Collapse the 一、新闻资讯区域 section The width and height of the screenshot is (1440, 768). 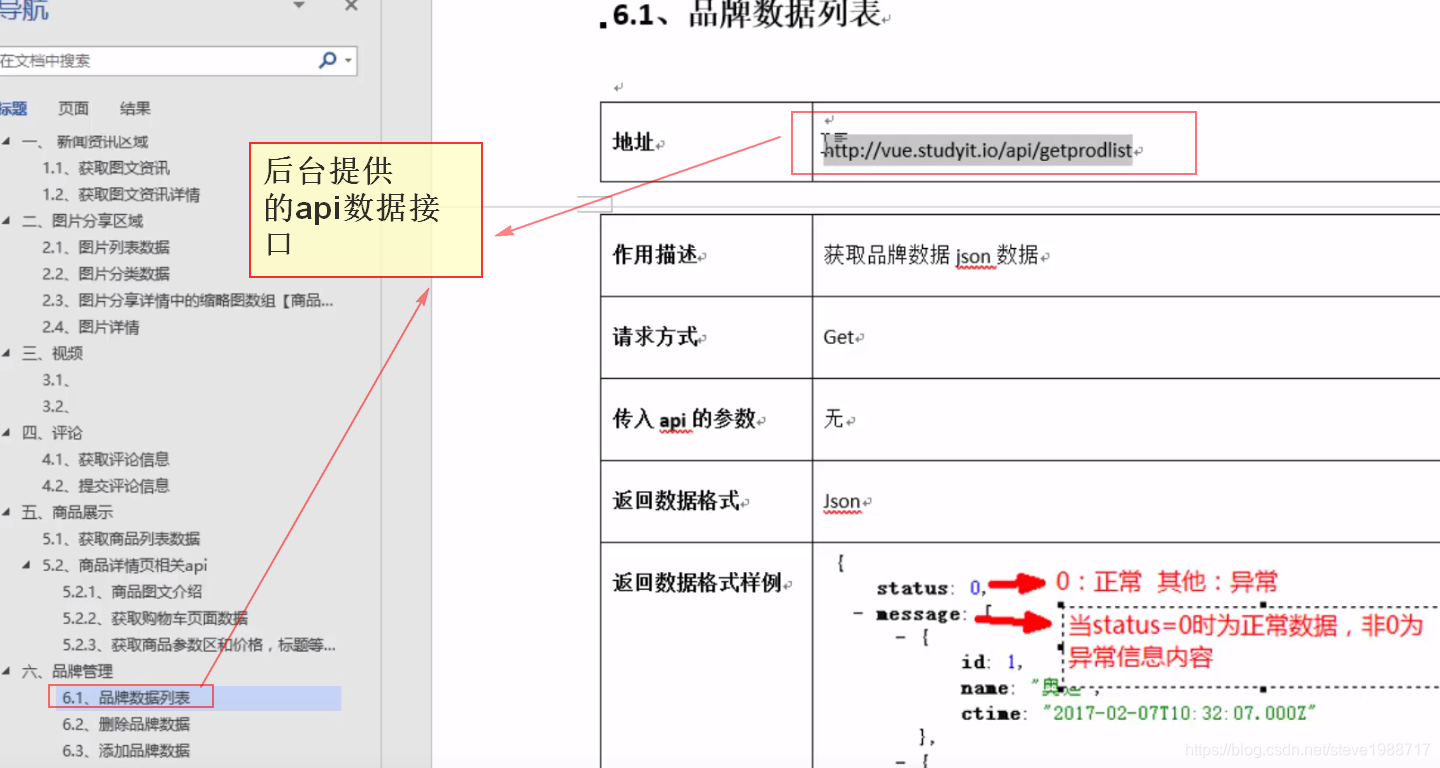point(6,141)
